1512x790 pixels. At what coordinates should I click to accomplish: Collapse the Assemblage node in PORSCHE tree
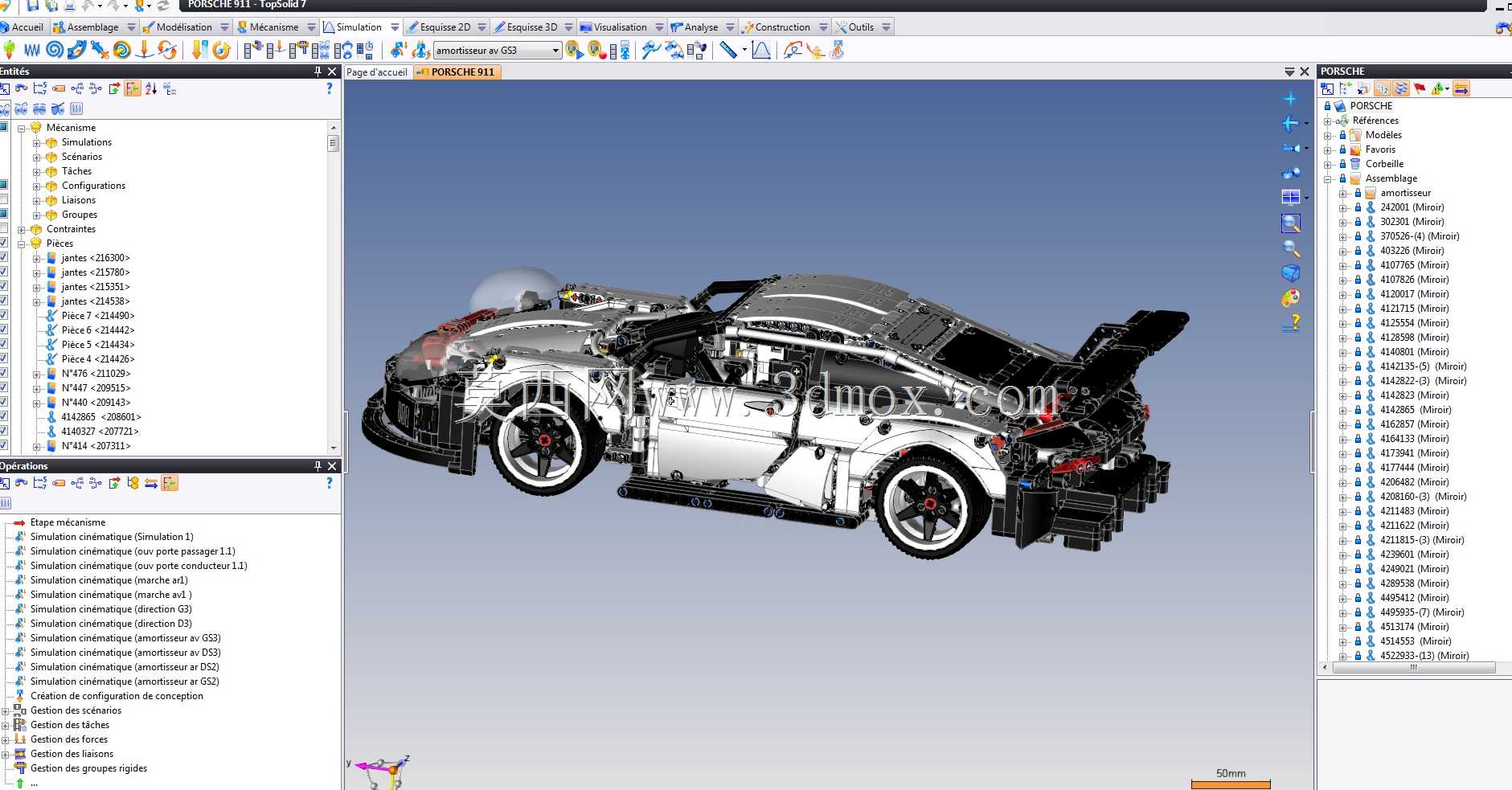tap(1328, 179)
